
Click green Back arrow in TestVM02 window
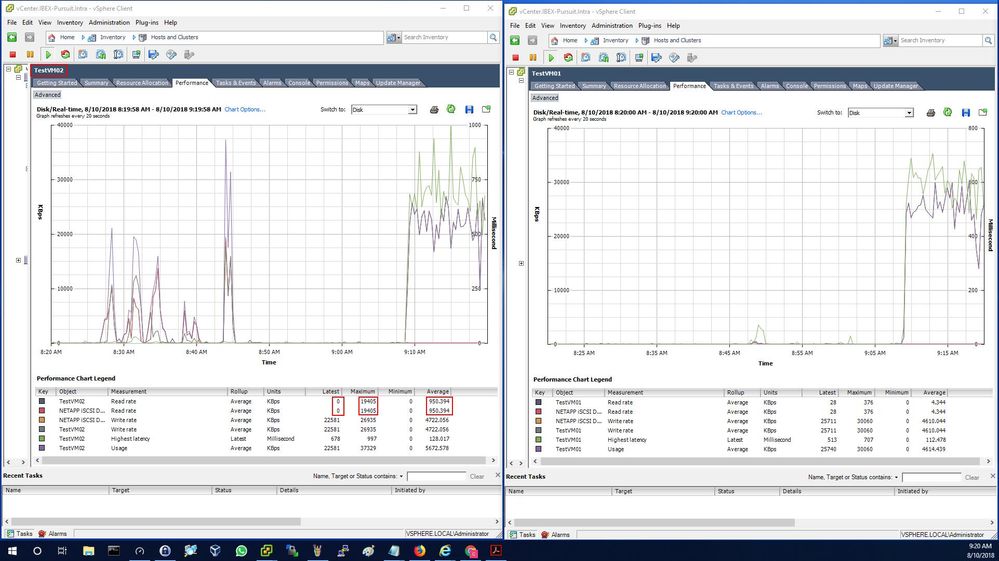[x=12, y=38]
